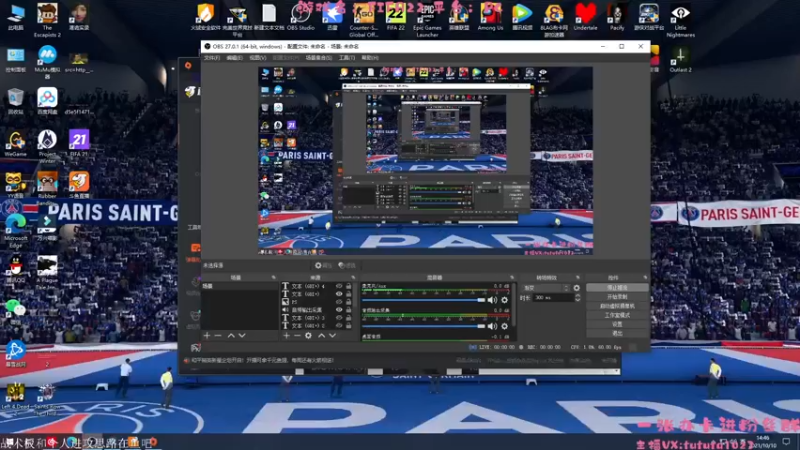Screen dimensions: 800x450
Task: Open the OBS Studio desktop shortcut
Action: tap(301, 17)
